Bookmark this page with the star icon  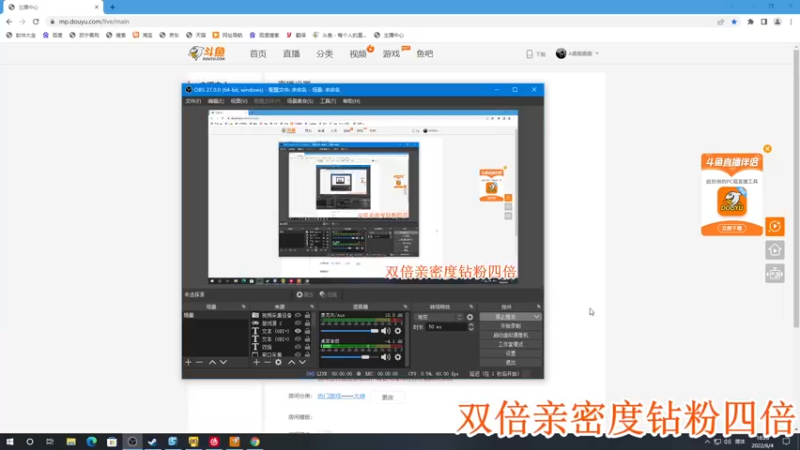[734, 22]
